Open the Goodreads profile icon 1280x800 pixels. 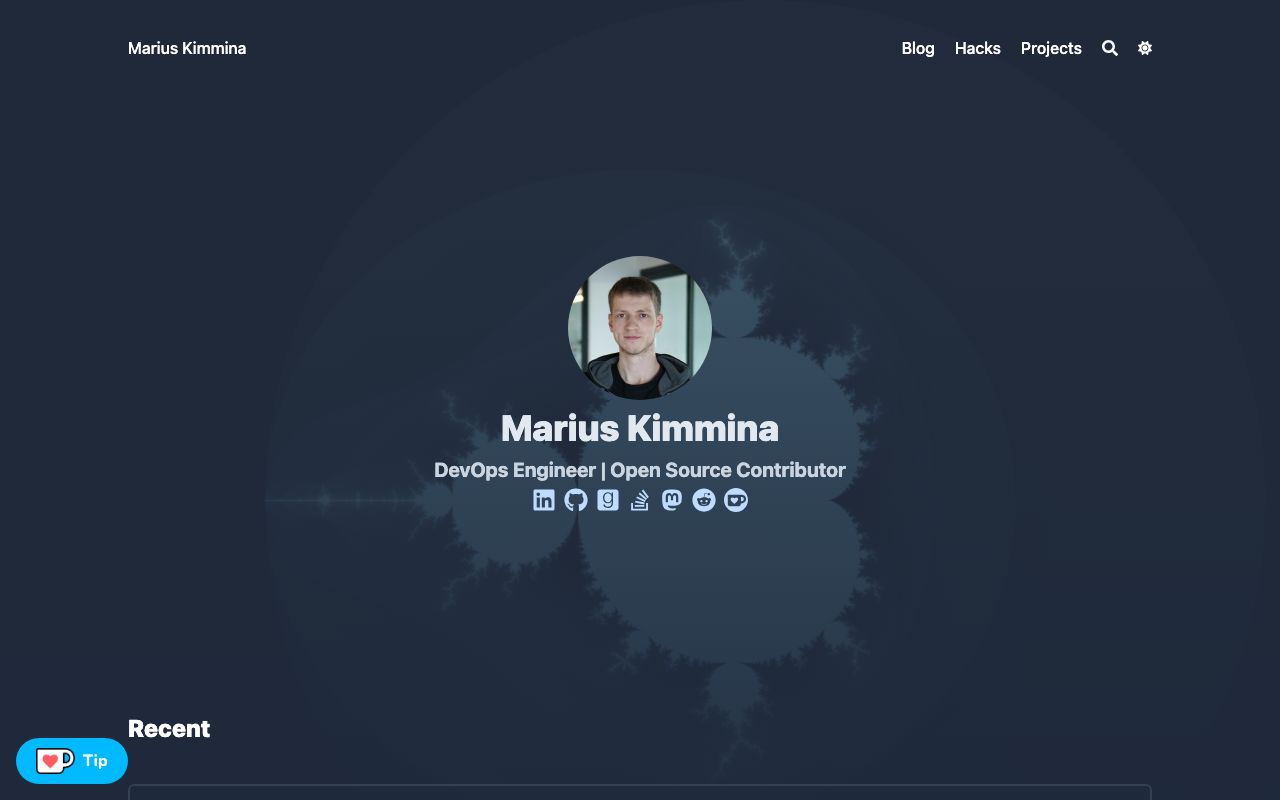(608, 500)
